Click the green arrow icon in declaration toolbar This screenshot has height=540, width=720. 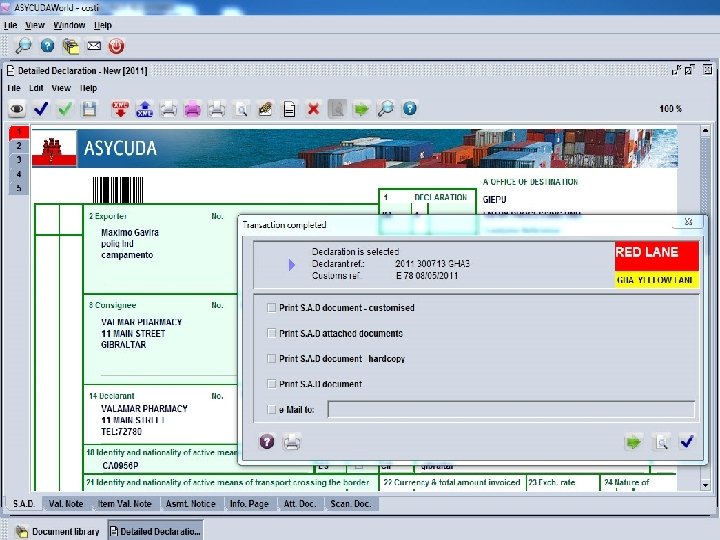[x=361, y=109]
